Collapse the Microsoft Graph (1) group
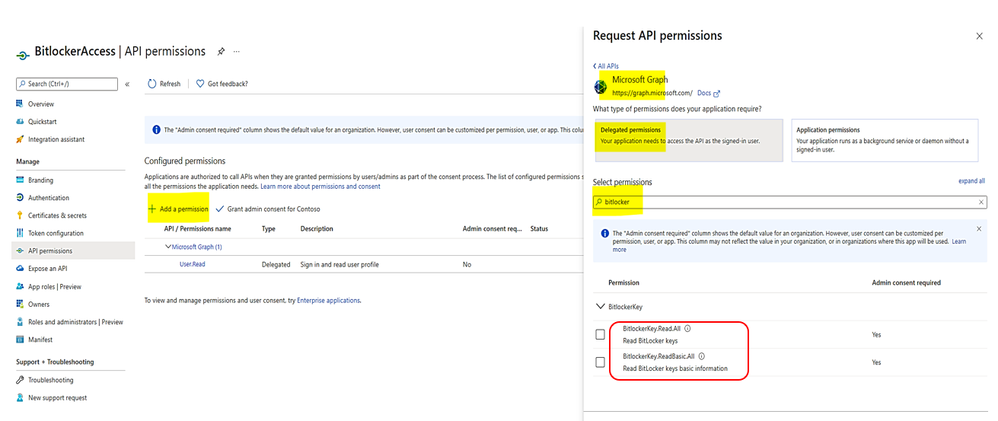The width and height of the screenshot is (998, 421). 168,246
